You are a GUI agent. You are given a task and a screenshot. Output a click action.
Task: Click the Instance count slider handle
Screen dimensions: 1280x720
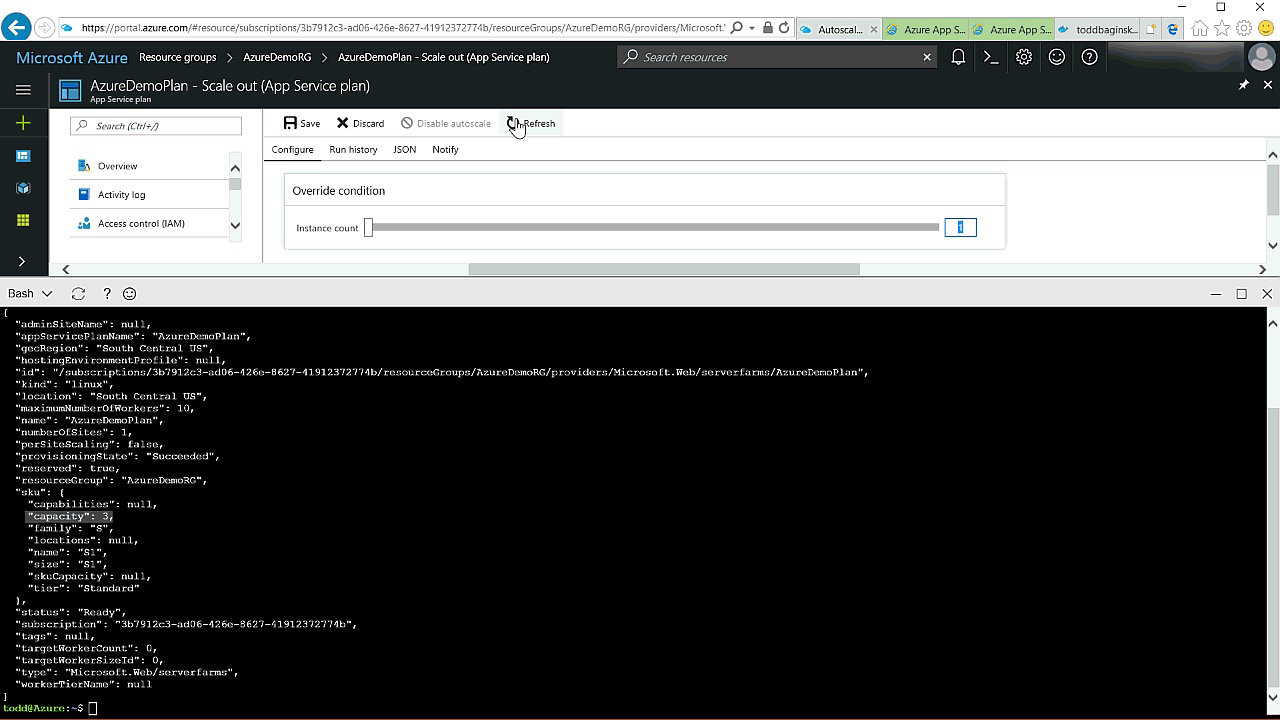tap(368, 228)
